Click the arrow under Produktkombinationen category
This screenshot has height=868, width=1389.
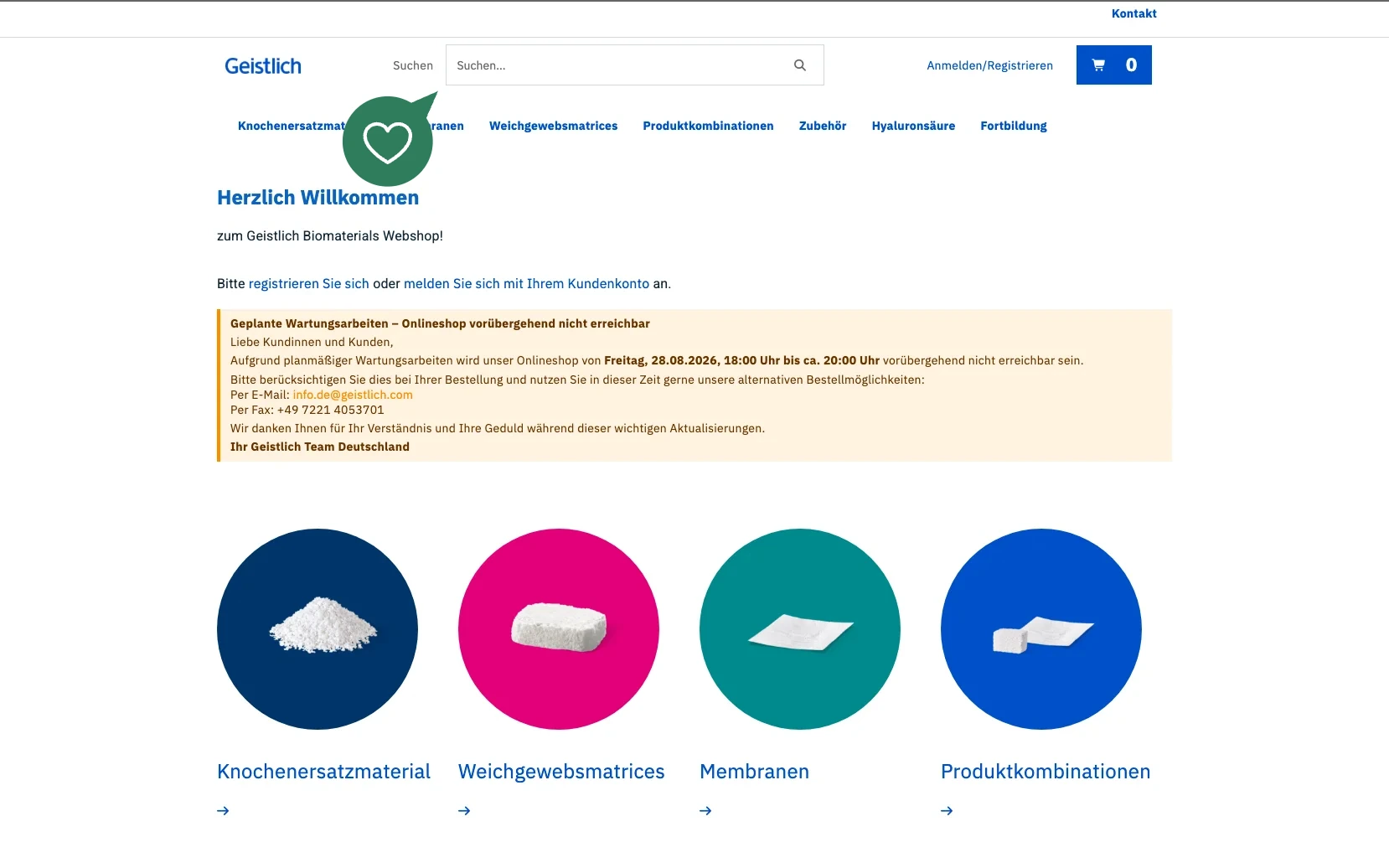pos(947,811)
